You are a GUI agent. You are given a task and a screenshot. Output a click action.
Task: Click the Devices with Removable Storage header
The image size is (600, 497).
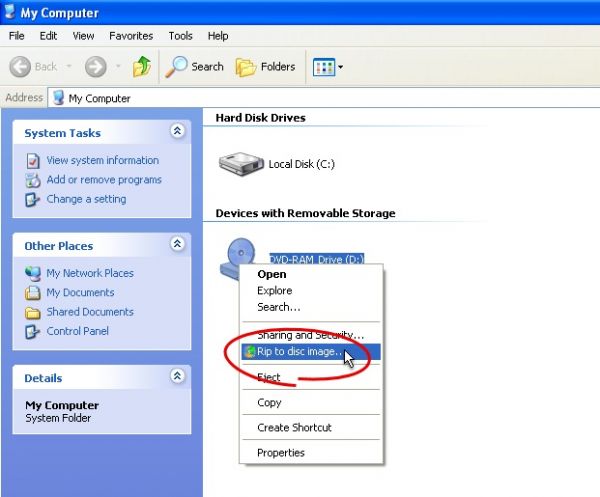point(305,213)
